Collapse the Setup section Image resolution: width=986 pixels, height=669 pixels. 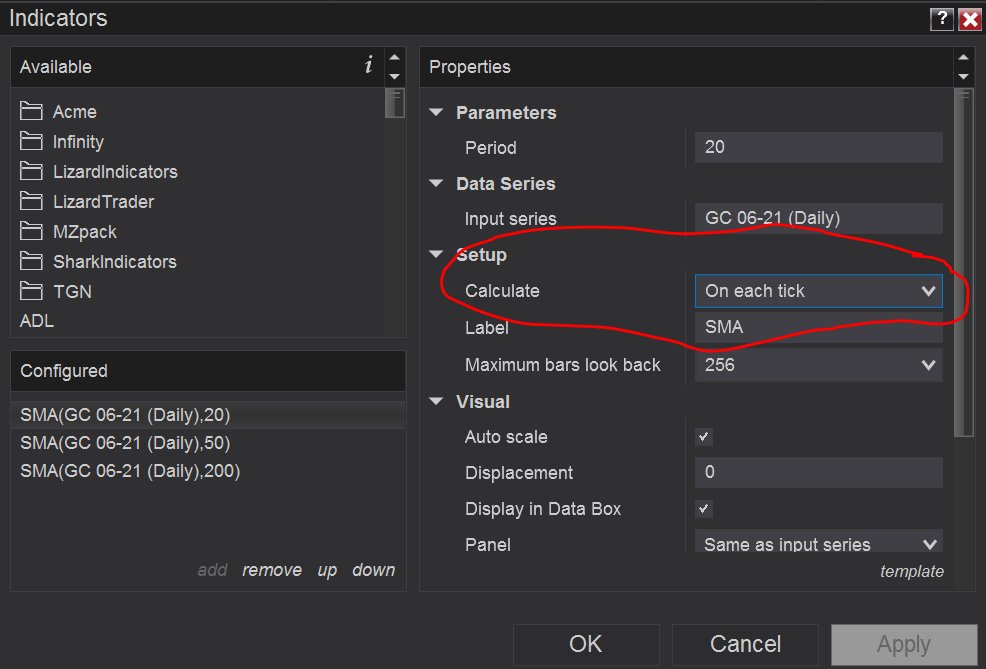click(x=436, y=255)
